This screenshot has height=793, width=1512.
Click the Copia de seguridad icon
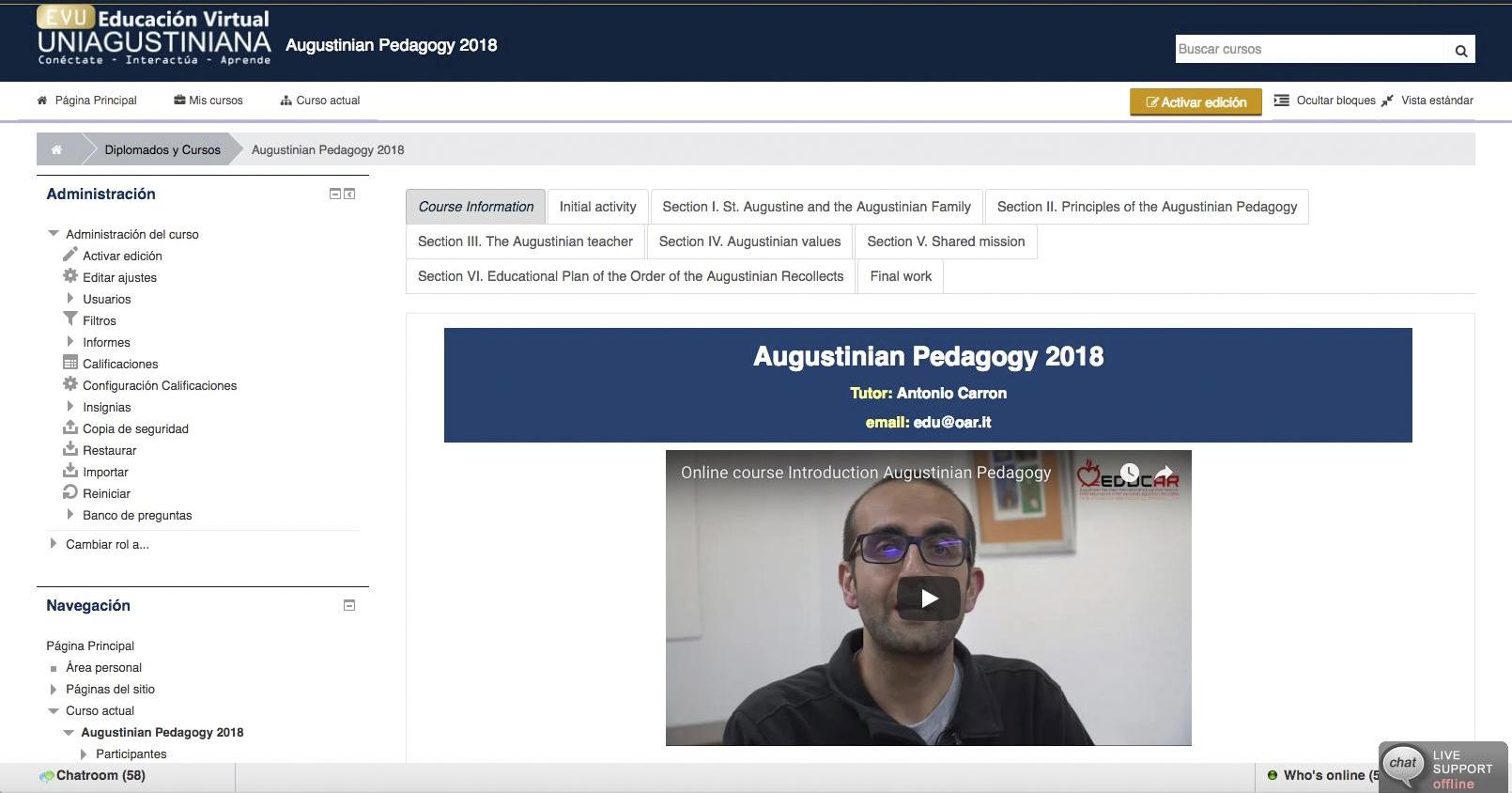click(x=70, y=428)
